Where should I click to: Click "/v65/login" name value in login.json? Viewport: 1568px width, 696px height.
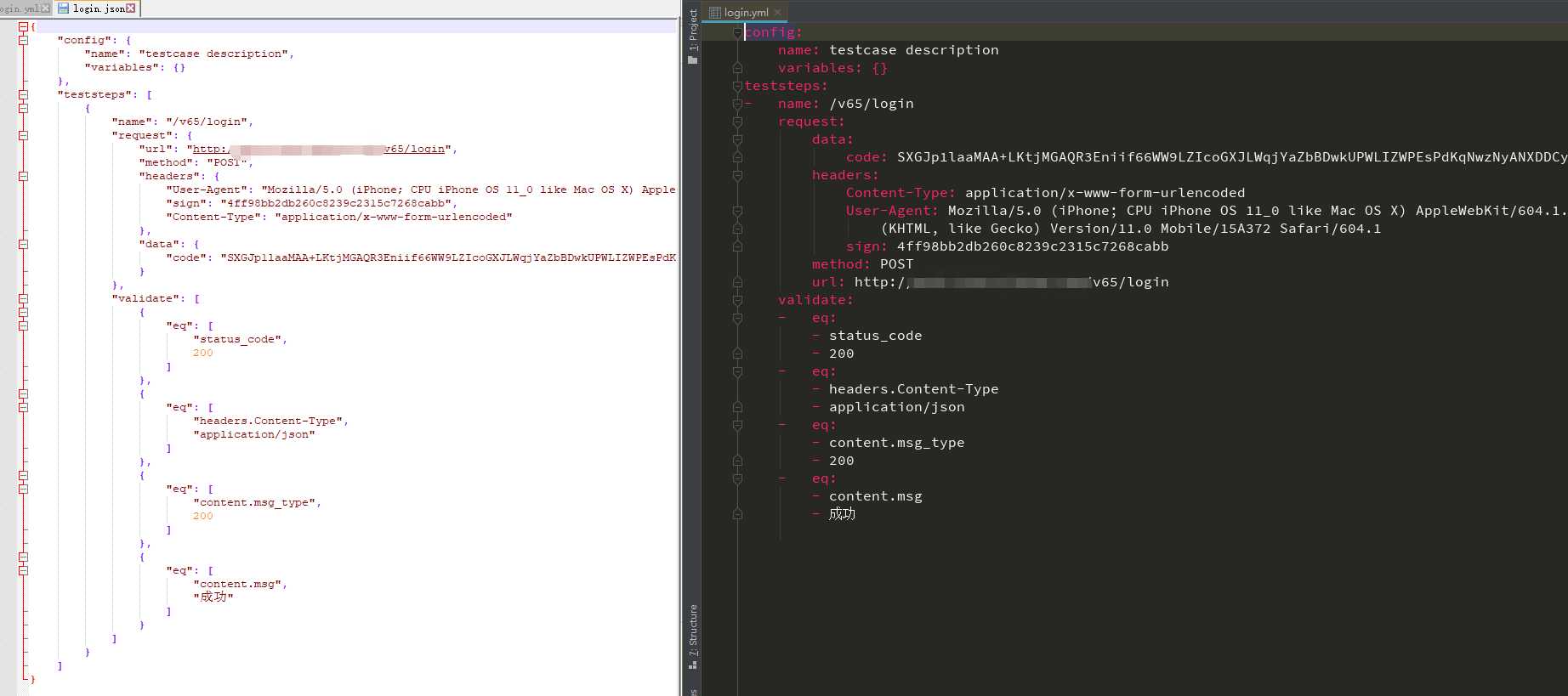[x=207, y=122]
